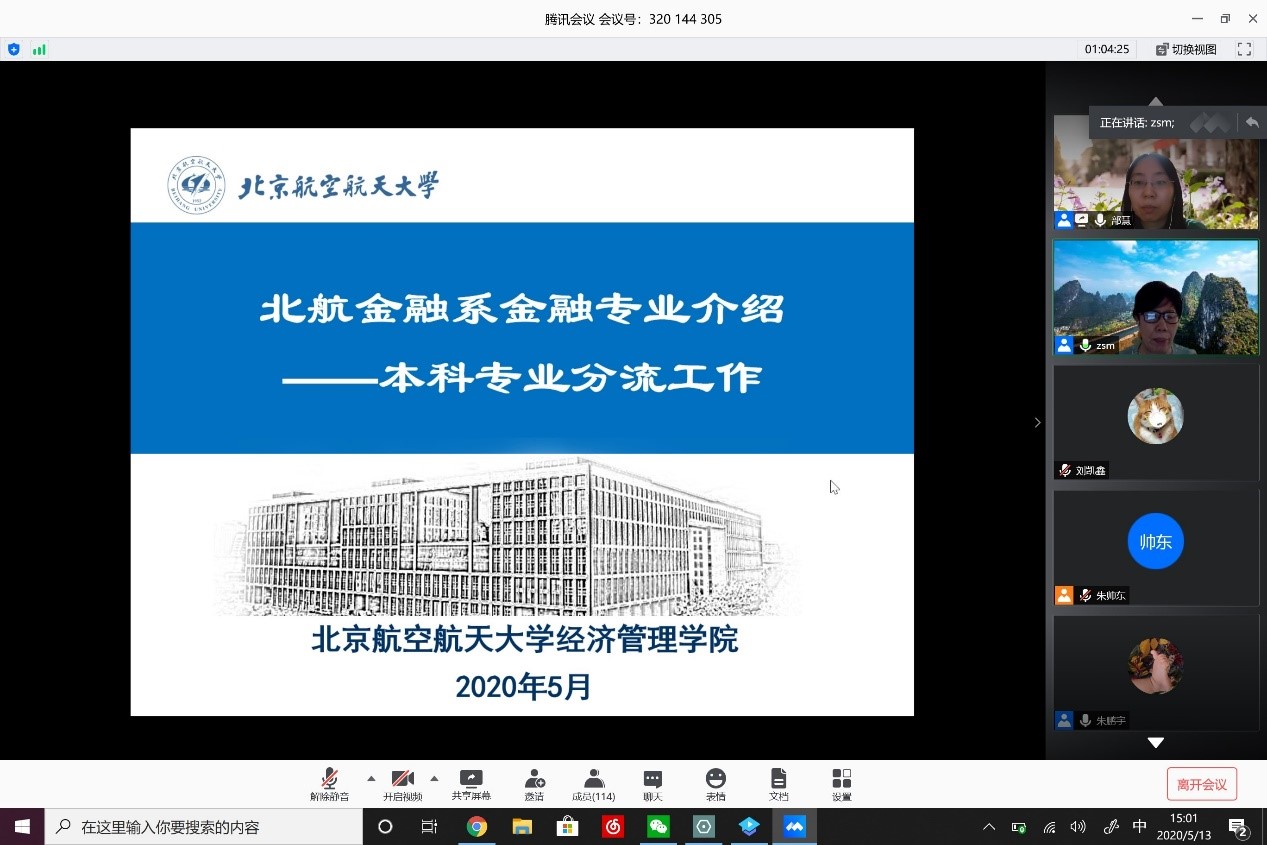
Task: Expand audio options arrow beside 解除静音
Action: tap(371, 778)
